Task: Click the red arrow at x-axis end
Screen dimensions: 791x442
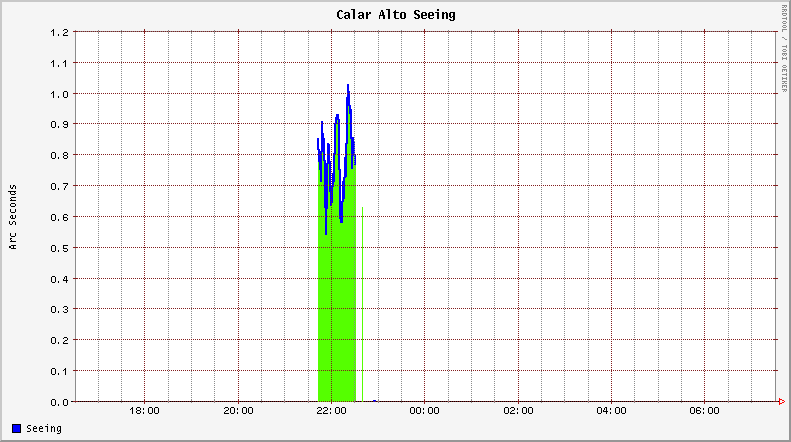Action: (x=781, y=402)
